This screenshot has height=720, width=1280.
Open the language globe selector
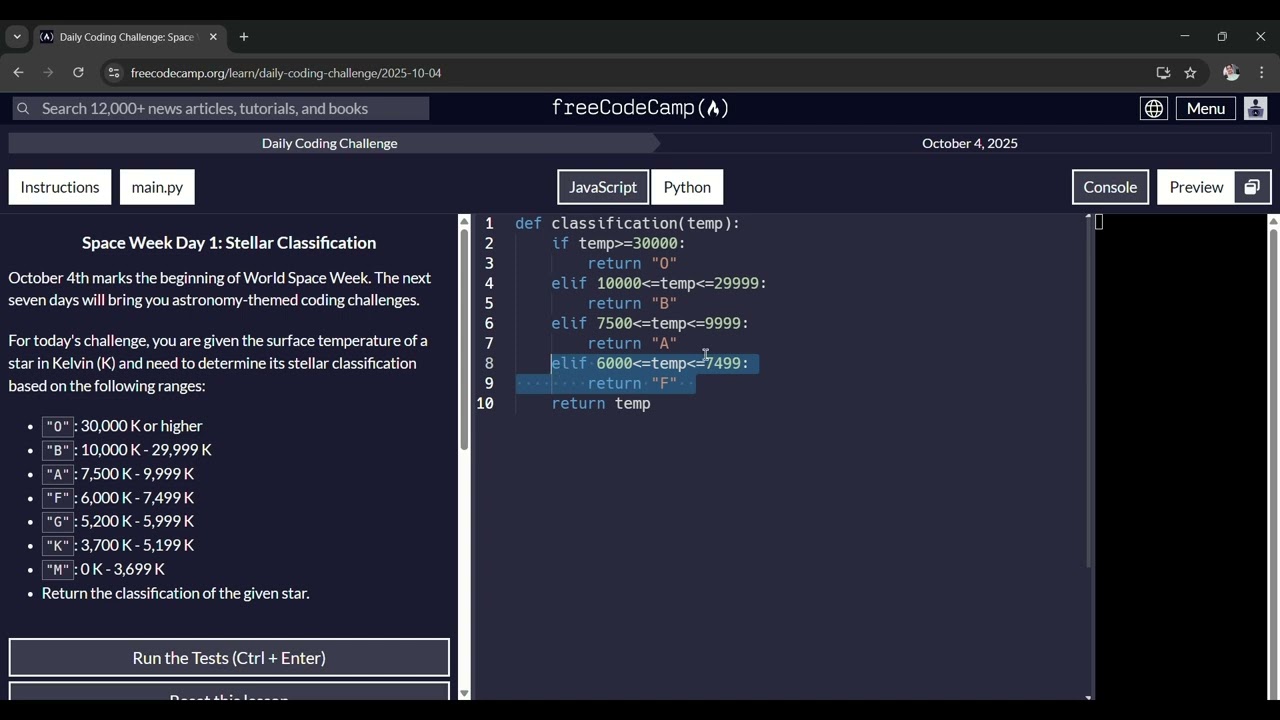(x=1154, y=108)
